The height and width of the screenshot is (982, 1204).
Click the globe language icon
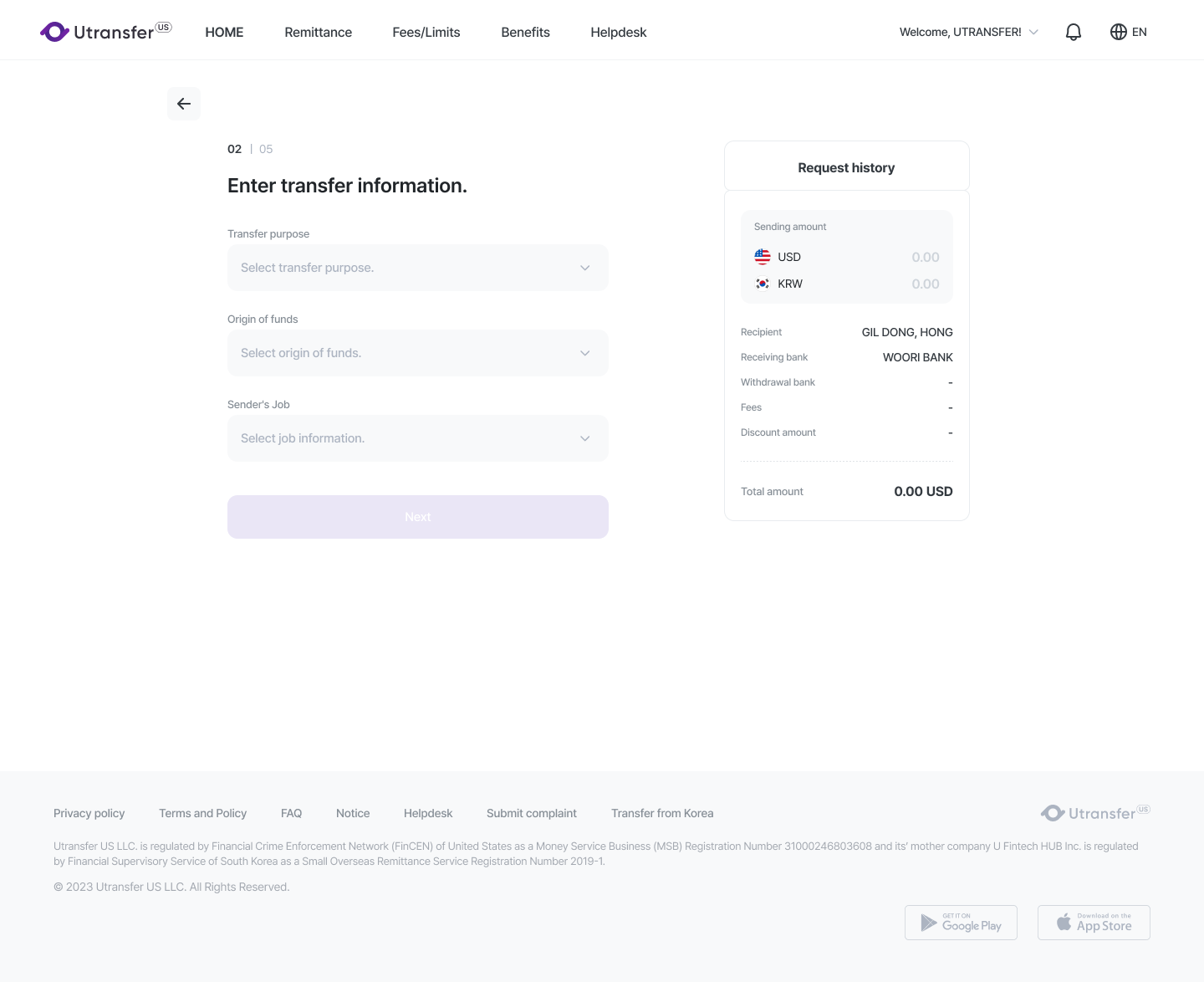point(1119,32)
